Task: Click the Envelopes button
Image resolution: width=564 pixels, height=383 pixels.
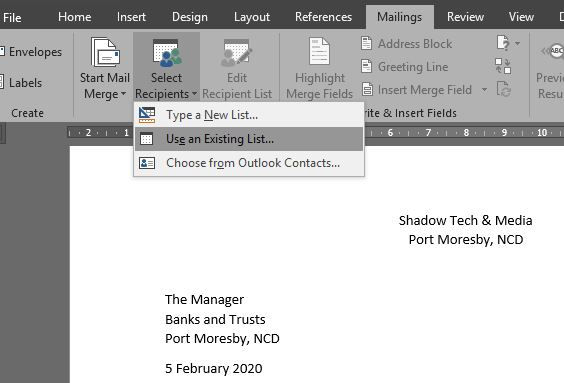Action: 32,52
